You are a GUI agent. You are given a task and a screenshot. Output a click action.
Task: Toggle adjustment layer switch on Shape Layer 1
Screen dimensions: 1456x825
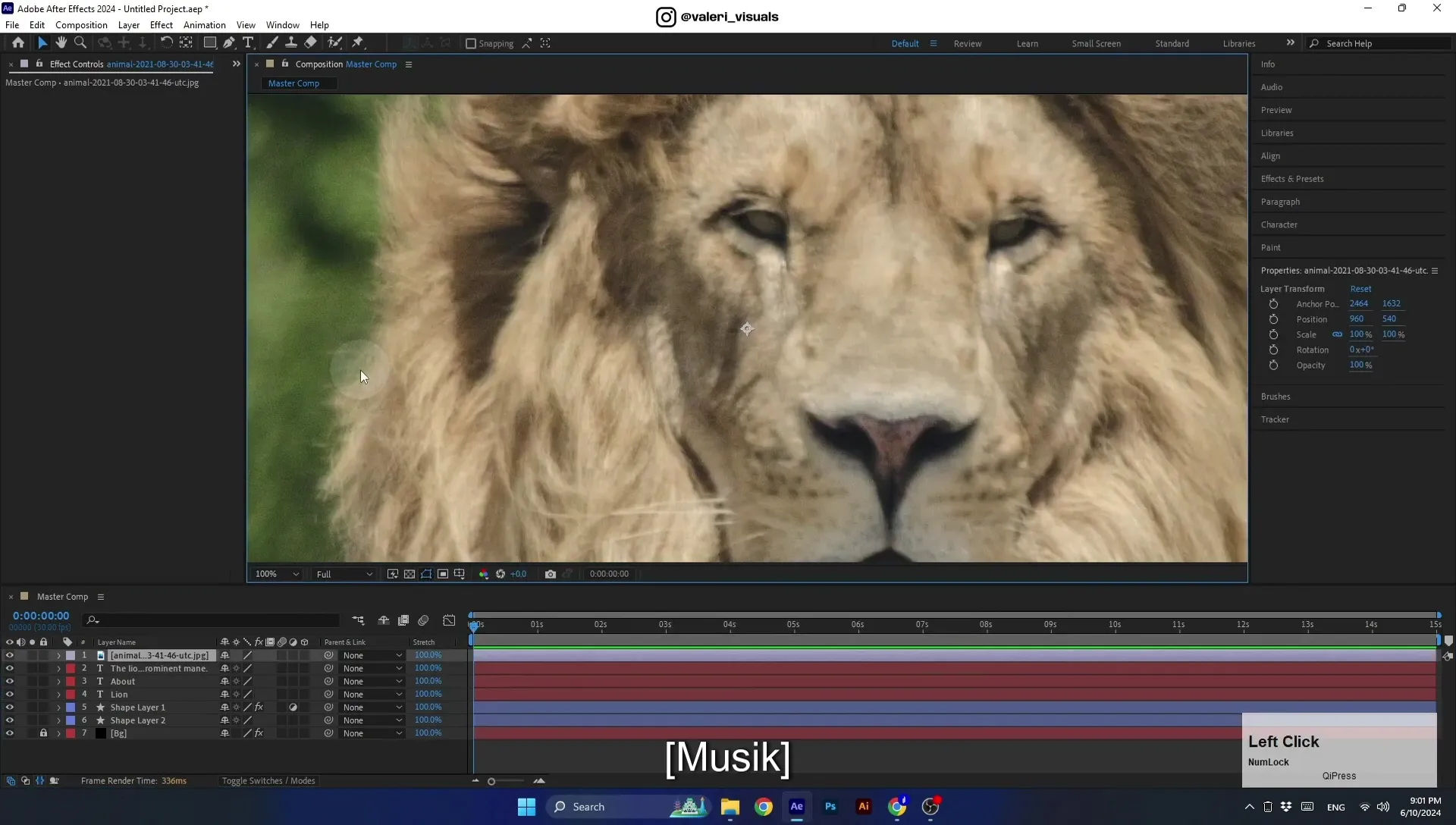point(293,707)
